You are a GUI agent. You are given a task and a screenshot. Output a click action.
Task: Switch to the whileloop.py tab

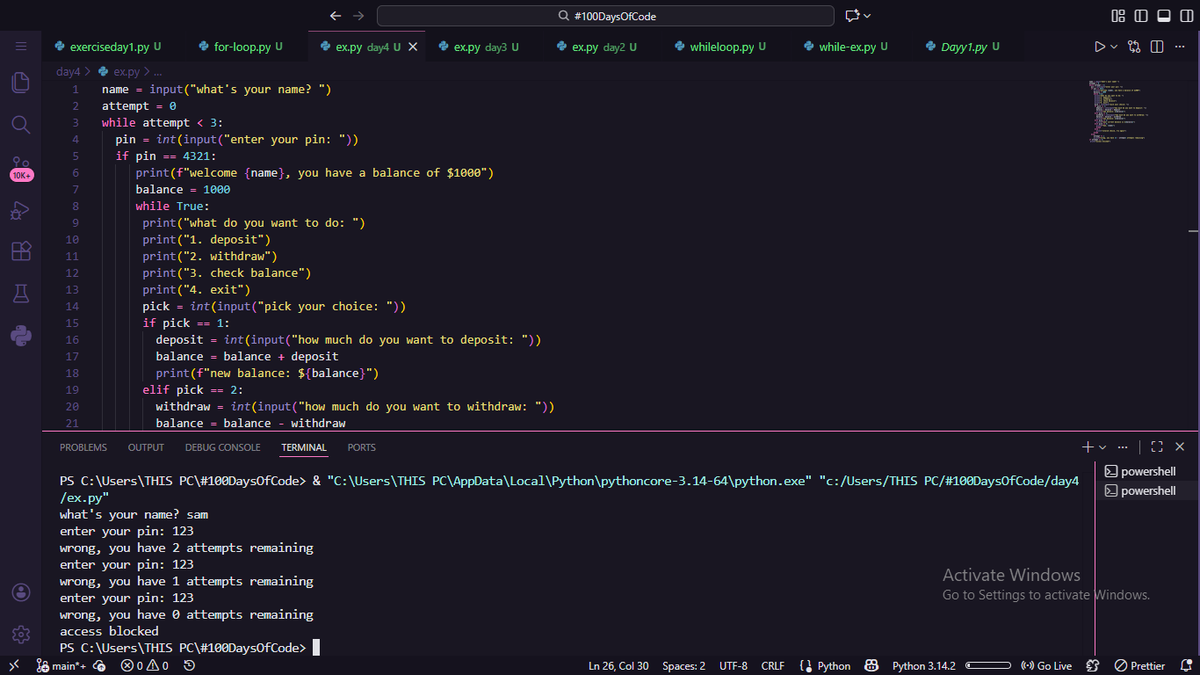721,46
